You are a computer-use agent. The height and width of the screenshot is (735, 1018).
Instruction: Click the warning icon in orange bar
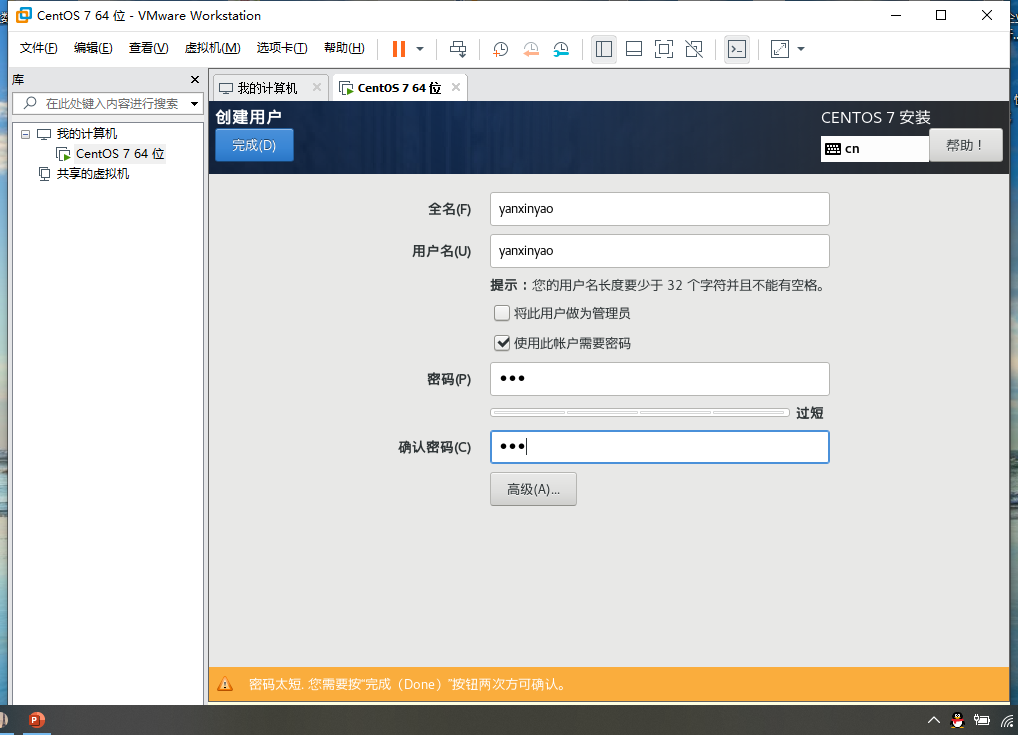pyautogui.click(x=225, y=684)
